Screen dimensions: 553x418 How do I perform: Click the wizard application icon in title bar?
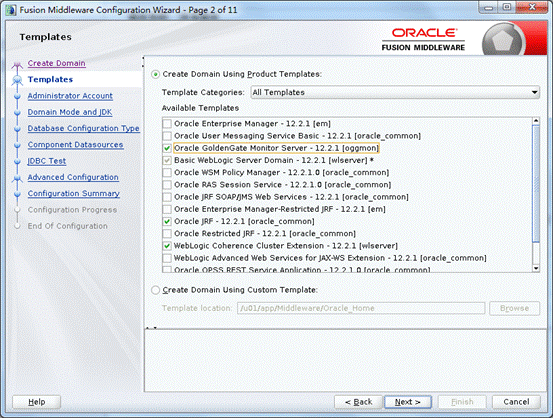click(x=11, y=10)
